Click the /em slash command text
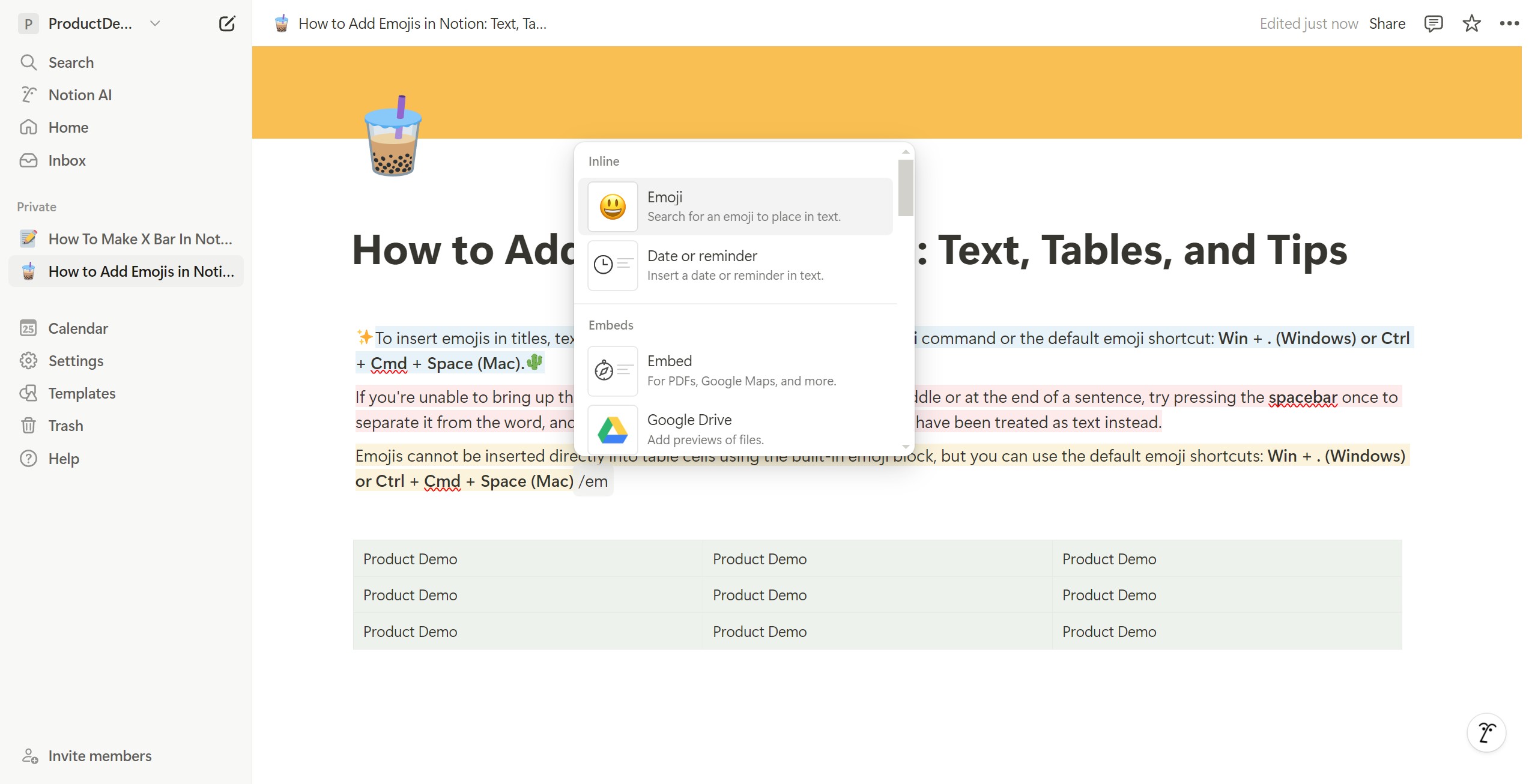 [592, 481]
